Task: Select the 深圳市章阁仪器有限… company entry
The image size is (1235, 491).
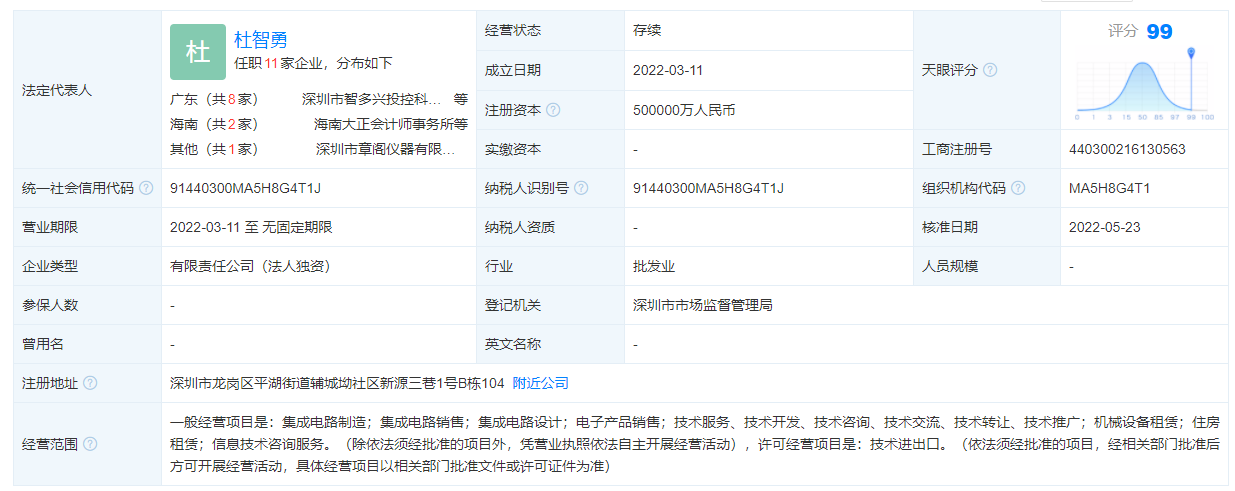Action: click(385, 149)
